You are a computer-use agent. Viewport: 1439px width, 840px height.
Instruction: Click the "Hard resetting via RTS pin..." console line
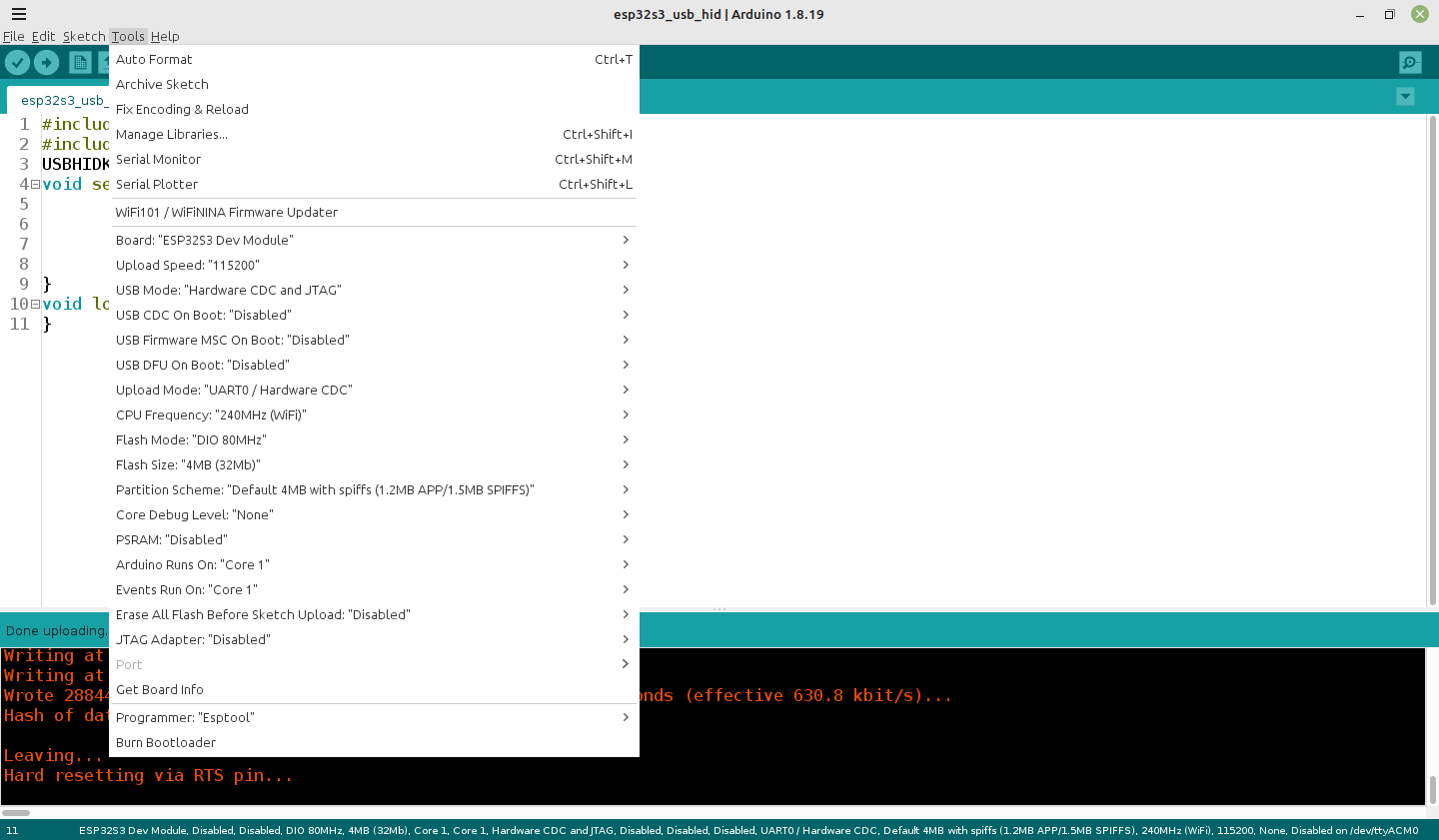coord(148,775)
